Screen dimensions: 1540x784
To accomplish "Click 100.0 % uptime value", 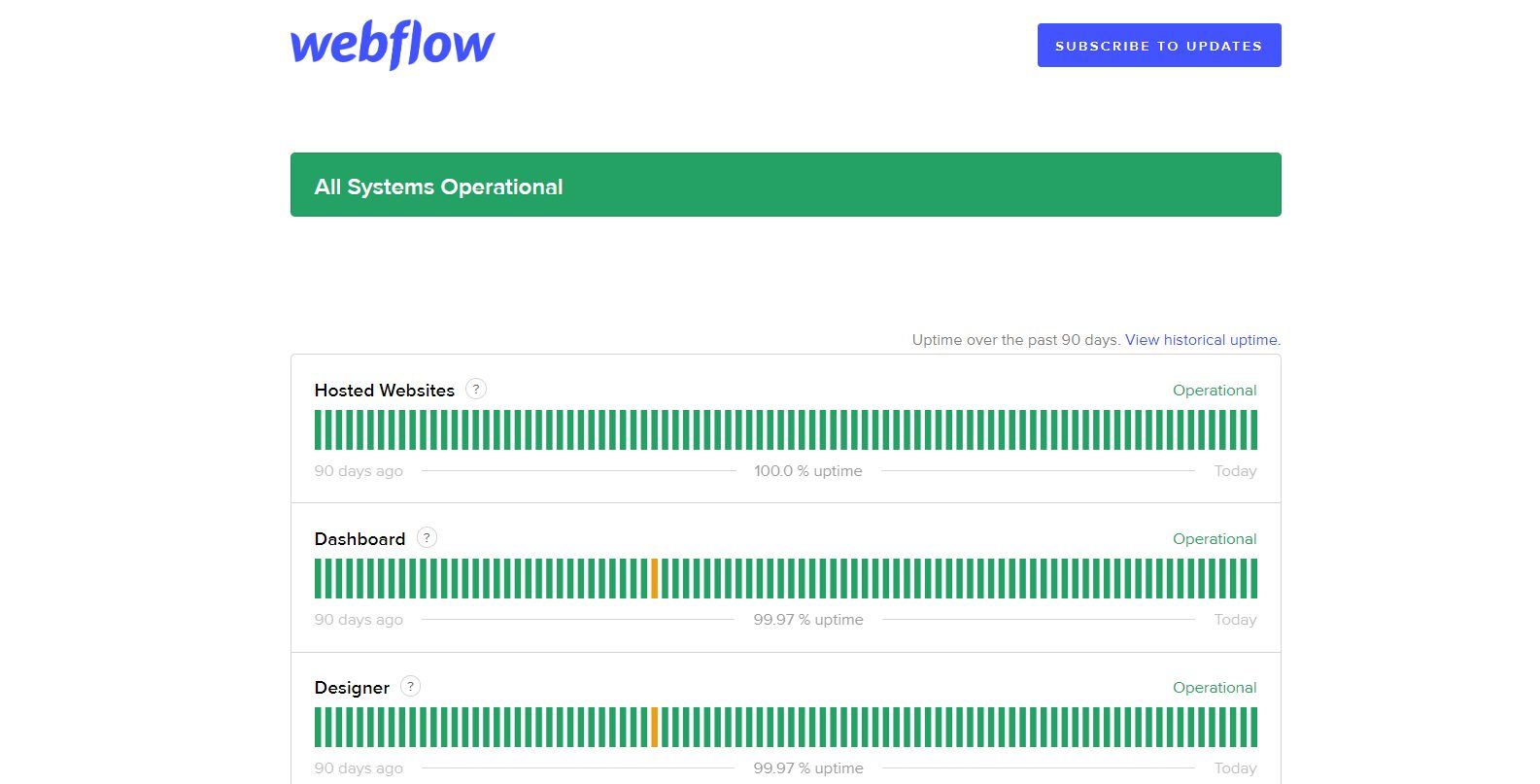I will pos(808,471).
